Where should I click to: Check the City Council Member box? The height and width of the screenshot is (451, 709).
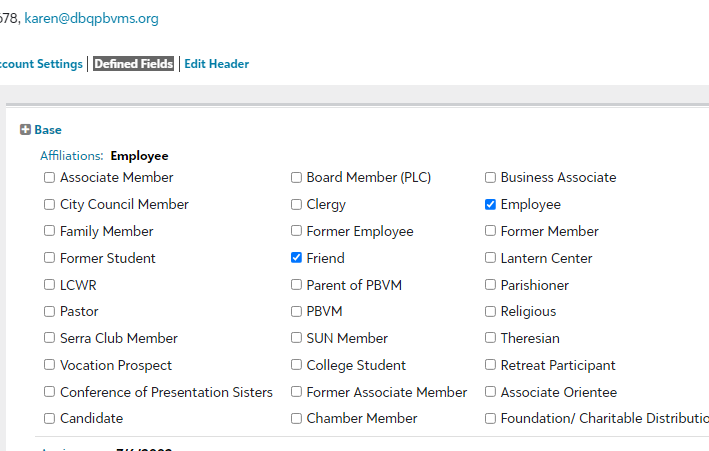click(x=50, y=205)
